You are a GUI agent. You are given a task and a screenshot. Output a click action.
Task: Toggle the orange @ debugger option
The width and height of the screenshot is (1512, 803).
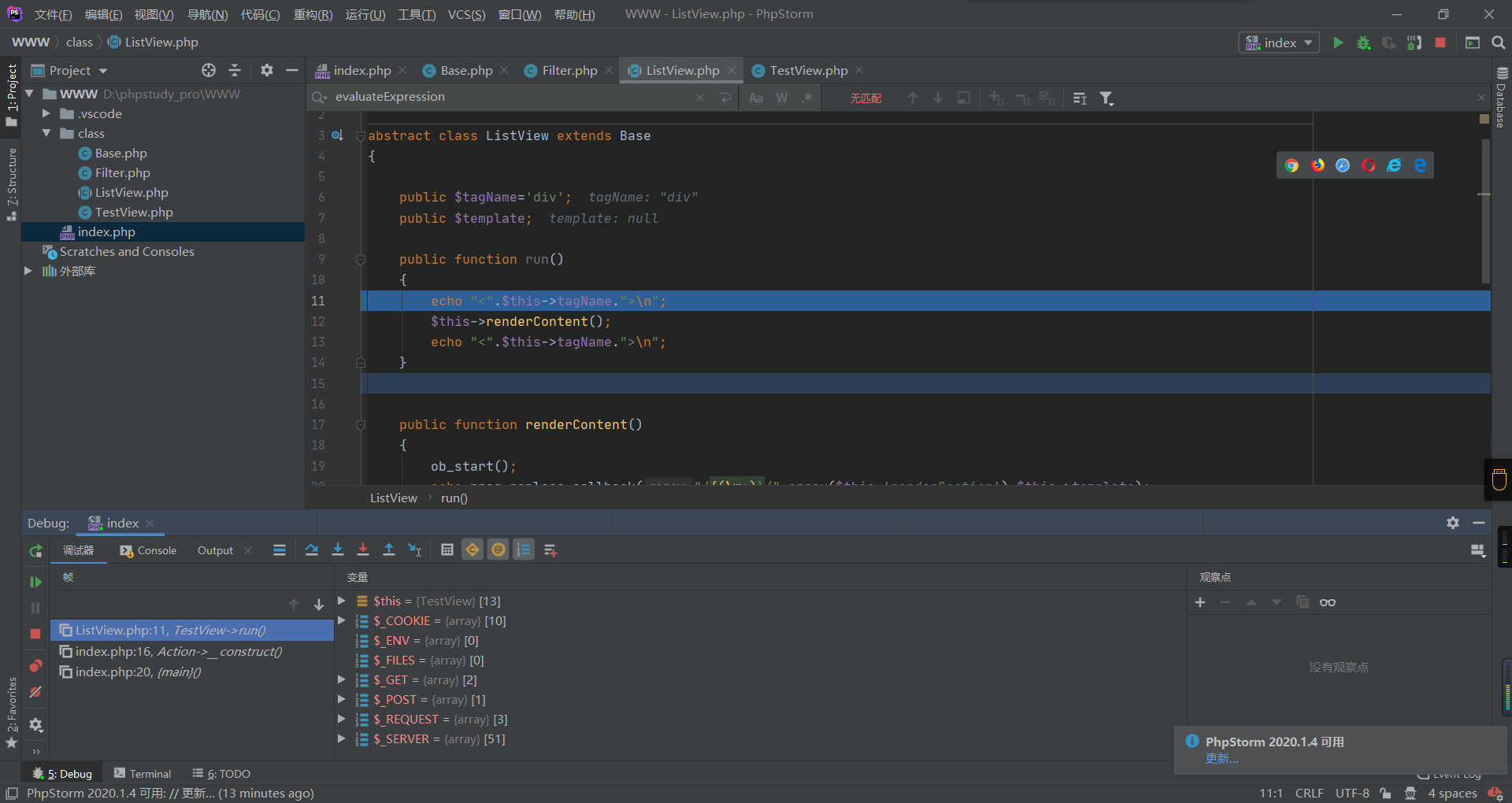click(x=498, y=550)
